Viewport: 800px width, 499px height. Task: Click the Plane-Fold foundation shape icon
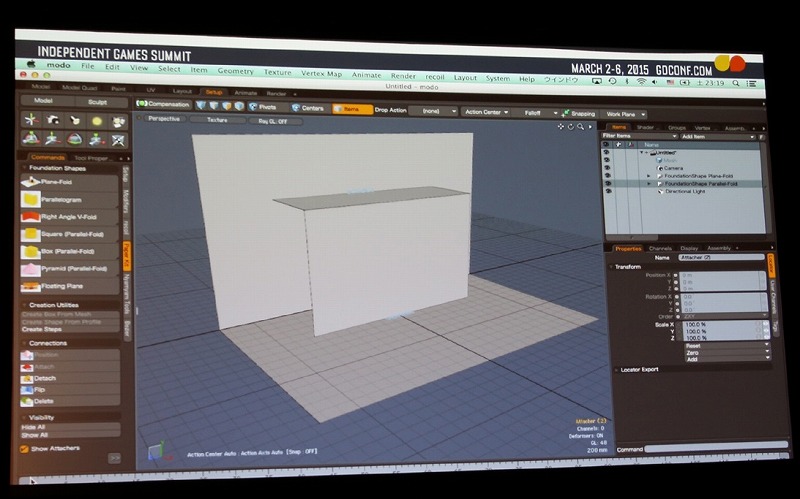(x=31, y=181)
